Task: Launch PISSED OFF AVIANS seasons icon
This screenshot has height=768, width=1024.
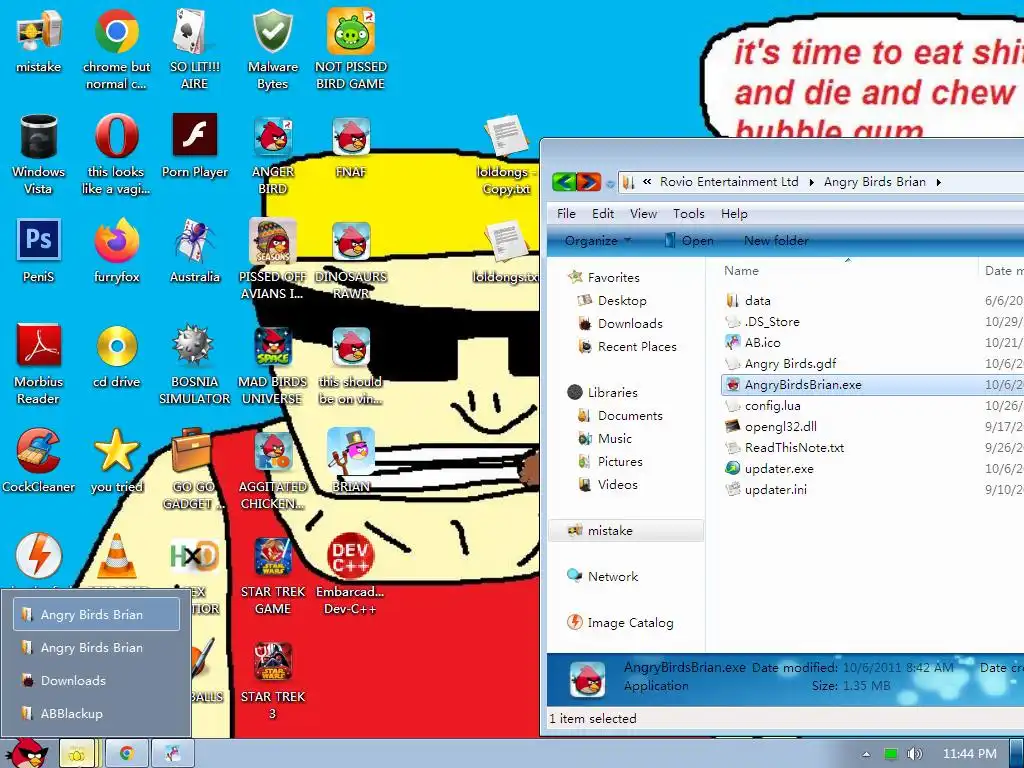Action: coord(272,259)
